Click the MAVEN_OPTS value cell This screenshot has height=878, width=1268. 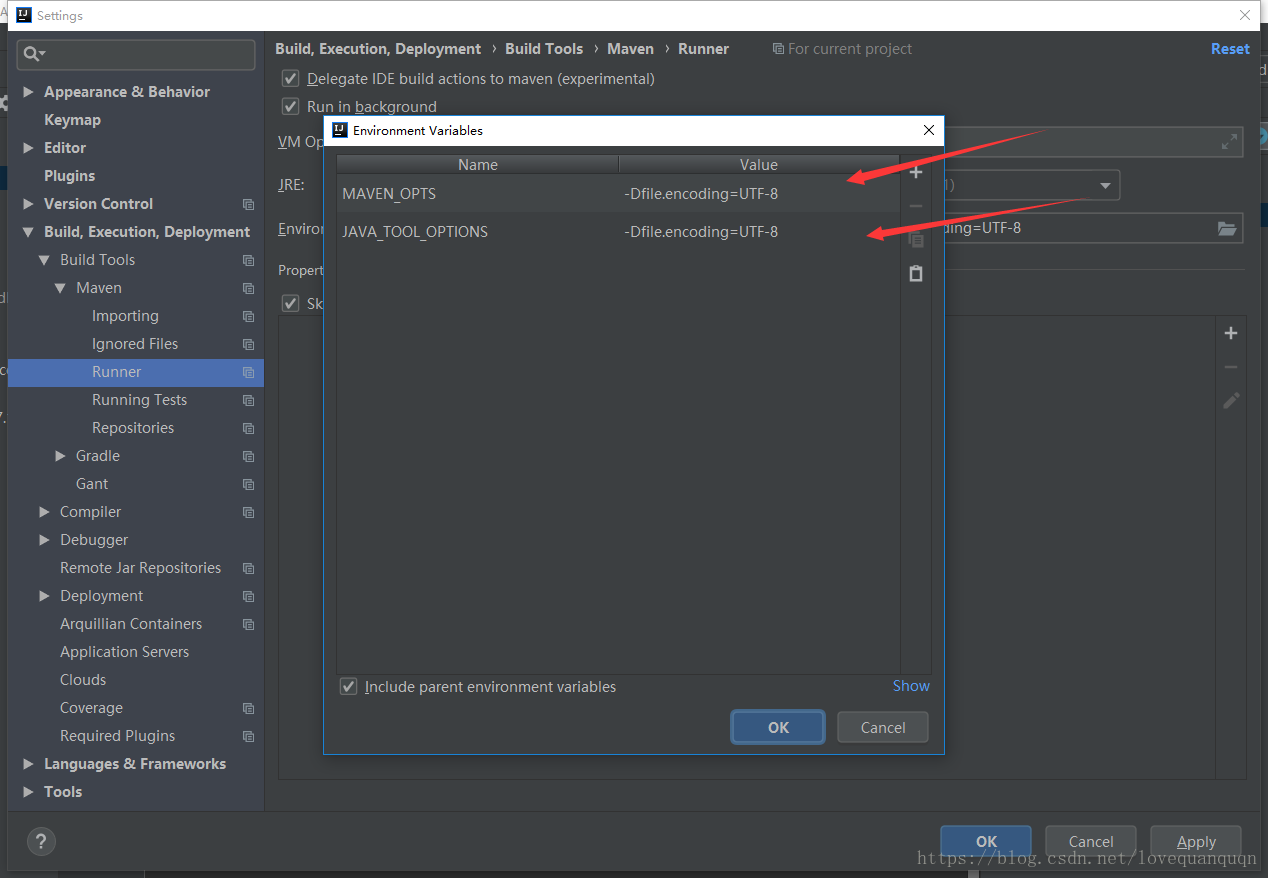[760, 194]
